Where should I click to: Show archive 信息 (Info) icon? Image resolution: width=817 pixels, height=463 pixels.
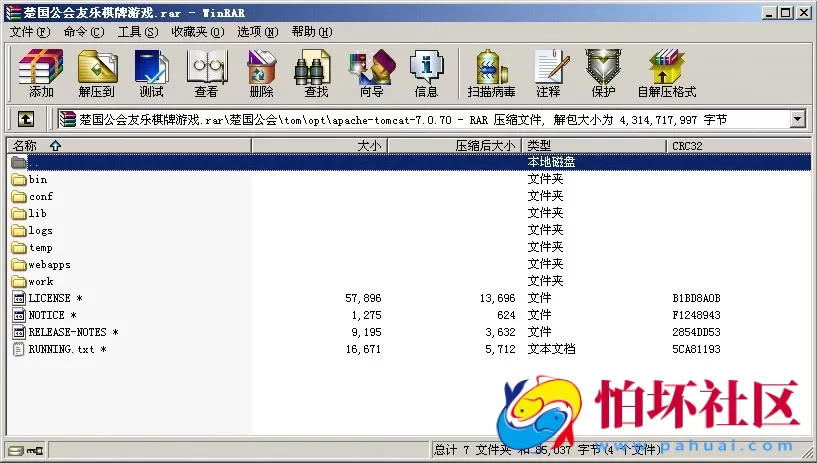click(426, 73)
